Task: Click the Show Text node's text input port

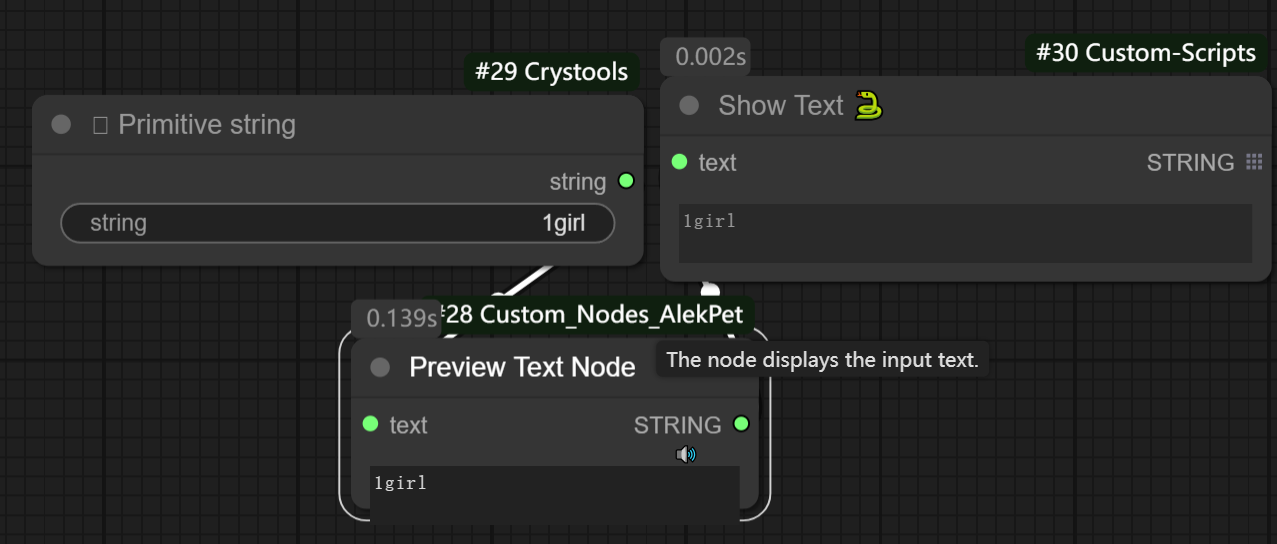Action: 680,162
